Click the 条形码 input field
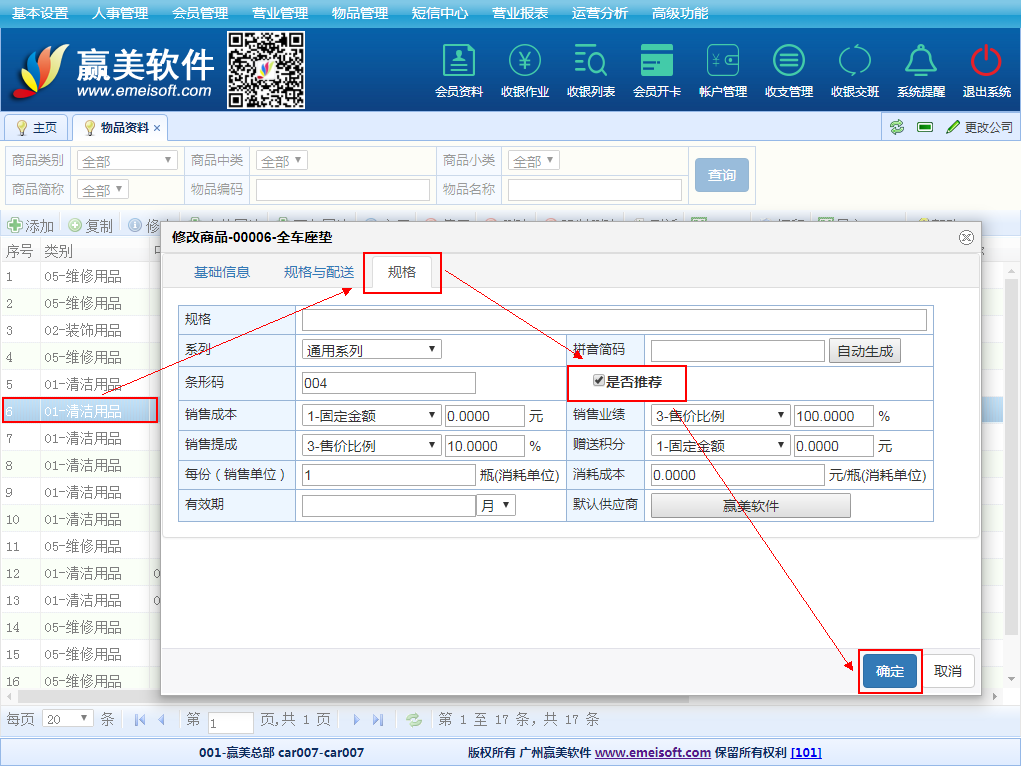 coord(388,383)
